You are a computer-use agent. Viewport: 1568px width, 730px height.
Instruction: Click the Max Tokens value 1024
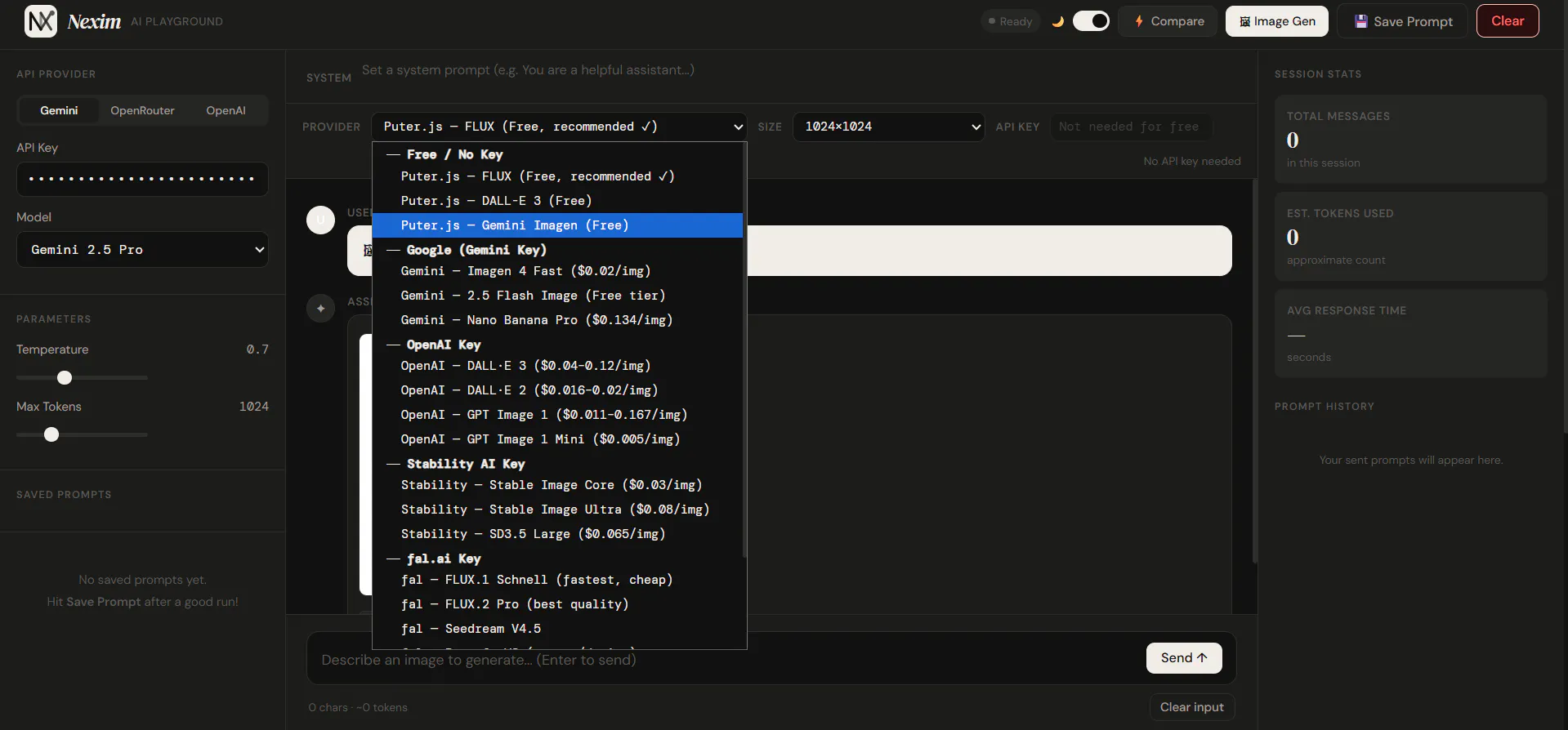pyautogui.click(x=253, y=407)
